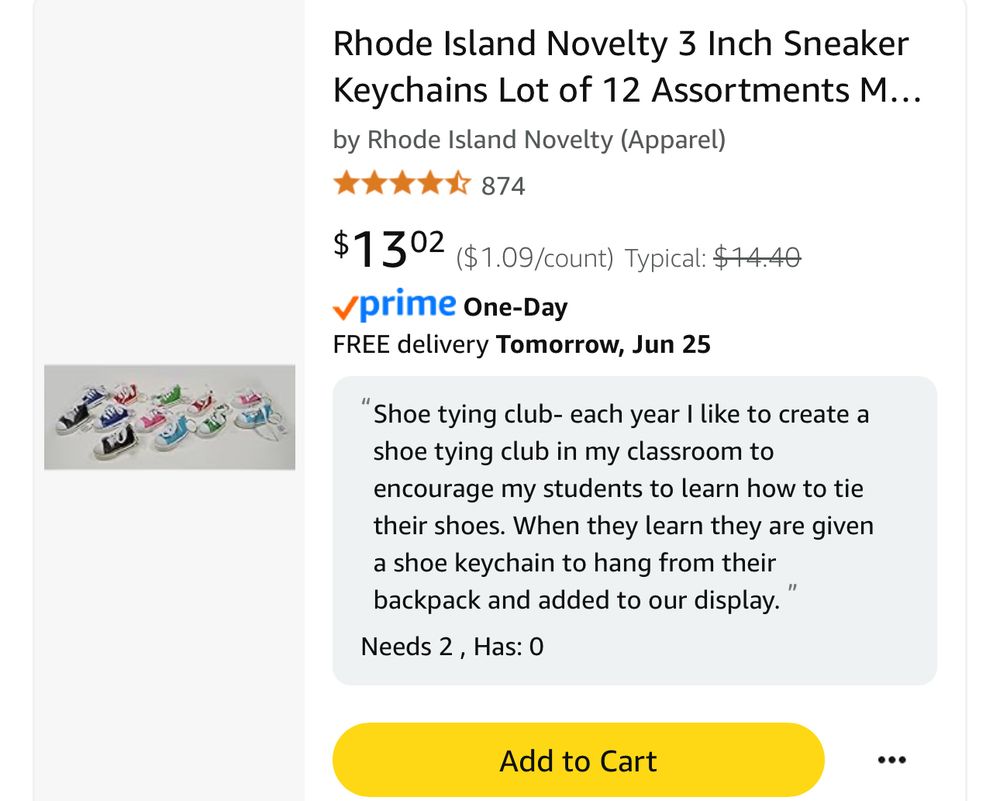Image resolution: width=1000 pixels, height=801 pixels.
Task: Click the strikethrough $14.40 price
Action: coord(756,259)
